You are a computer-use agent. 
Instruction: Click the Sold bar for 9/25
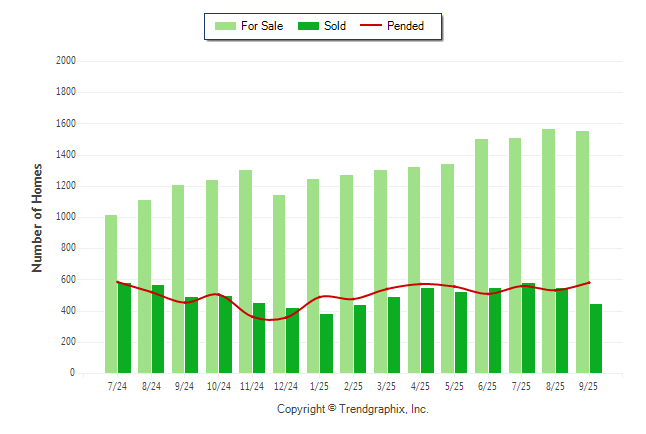[595, 338]
